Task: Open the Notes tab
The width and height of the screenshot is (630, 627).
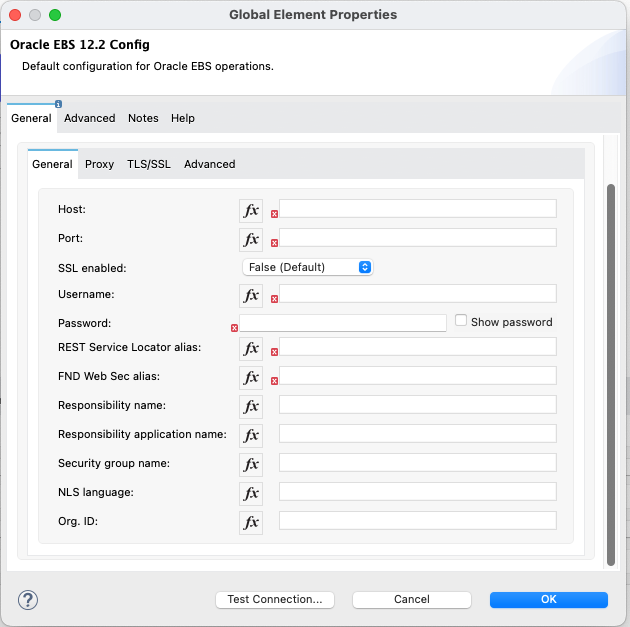Action: (143, 118)
